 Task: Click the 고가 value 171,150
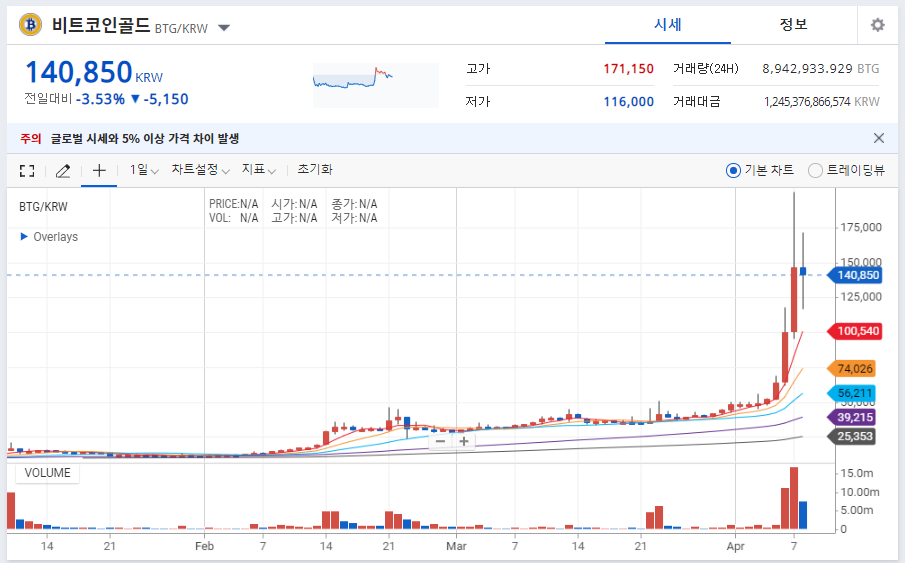point(628,69)
